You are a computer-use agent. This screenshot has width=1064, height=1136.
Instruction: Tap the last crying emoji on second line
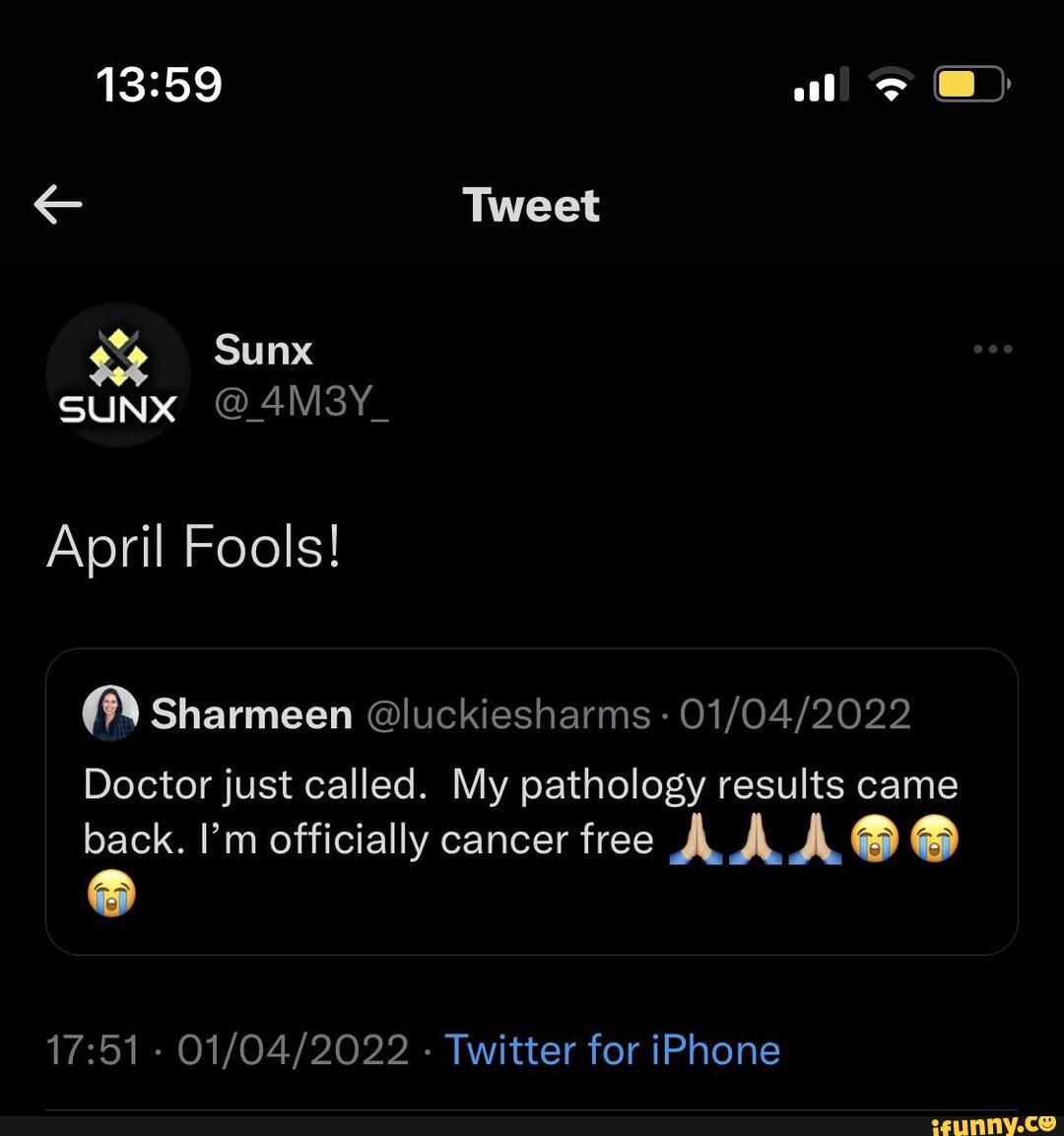click(934, 840)
